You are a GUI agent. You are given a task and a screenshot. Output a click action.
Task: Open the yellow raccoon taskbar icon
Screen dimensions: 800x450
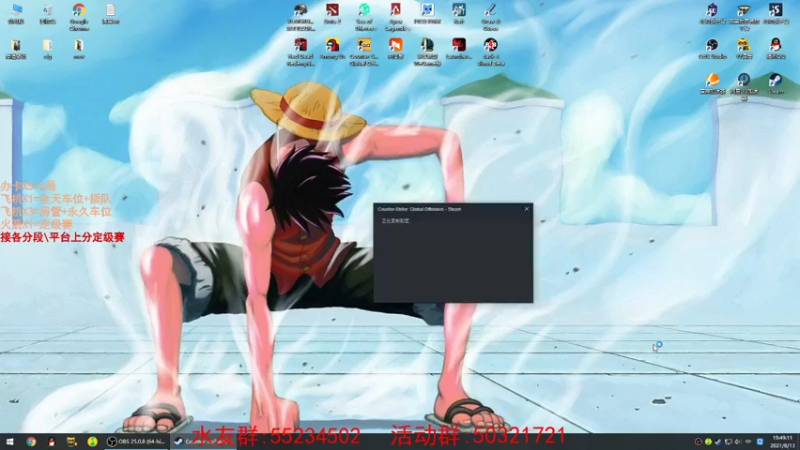click(x=71, y=441)
